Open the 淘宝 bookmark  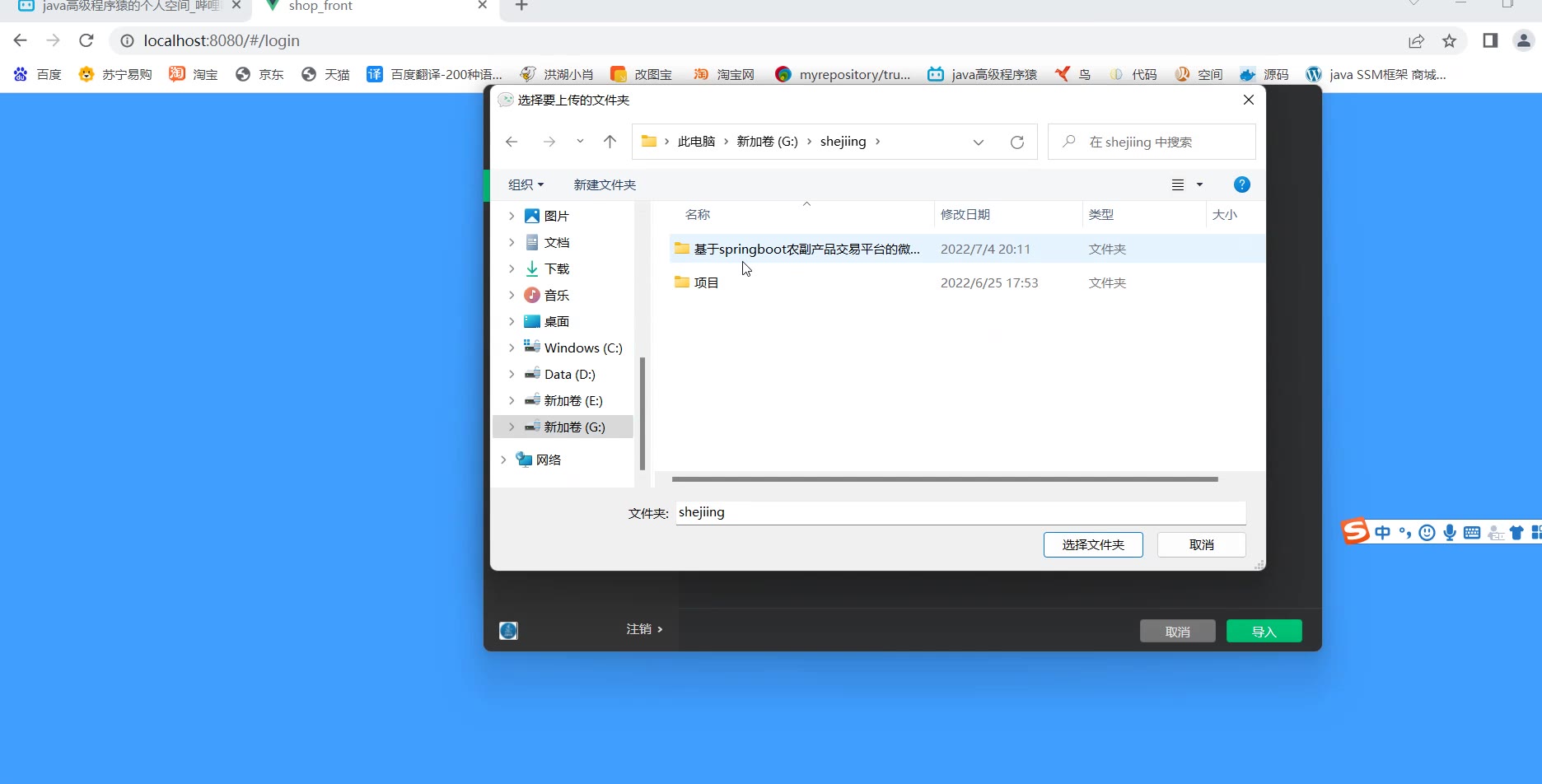pyautogui.click(x=194, y=74)
